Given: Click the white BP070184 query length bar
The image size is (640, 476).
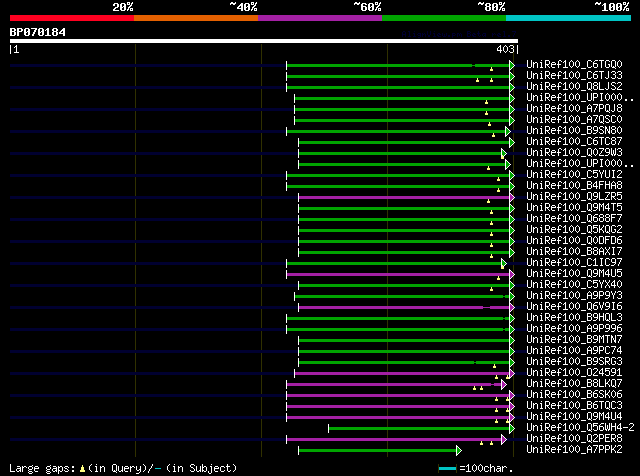Looking at the screenshot, I should [264, 41].
